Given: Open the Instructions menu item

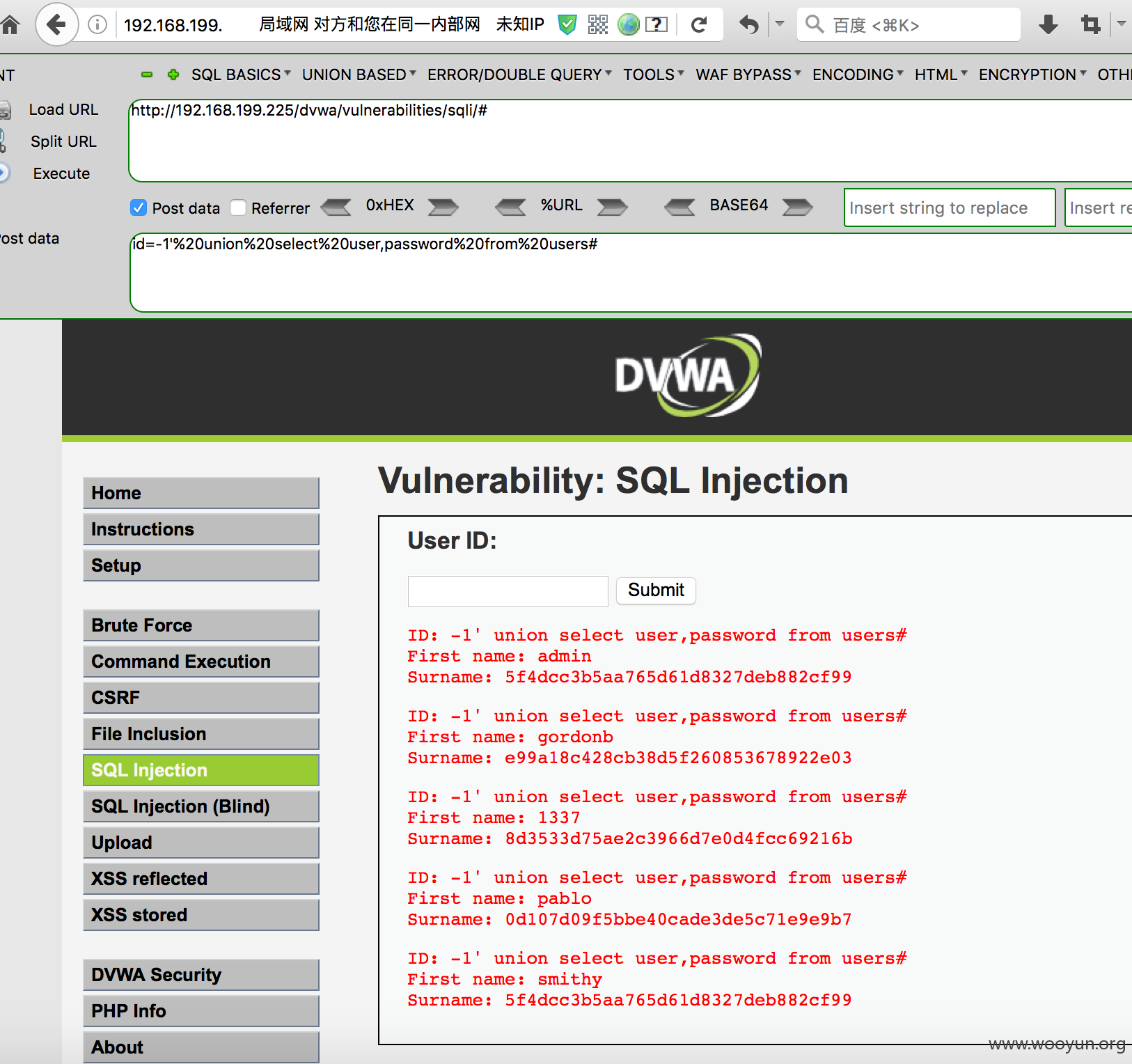Looking at the screenshot, I should pyautogui.click(x=201, y=529).
